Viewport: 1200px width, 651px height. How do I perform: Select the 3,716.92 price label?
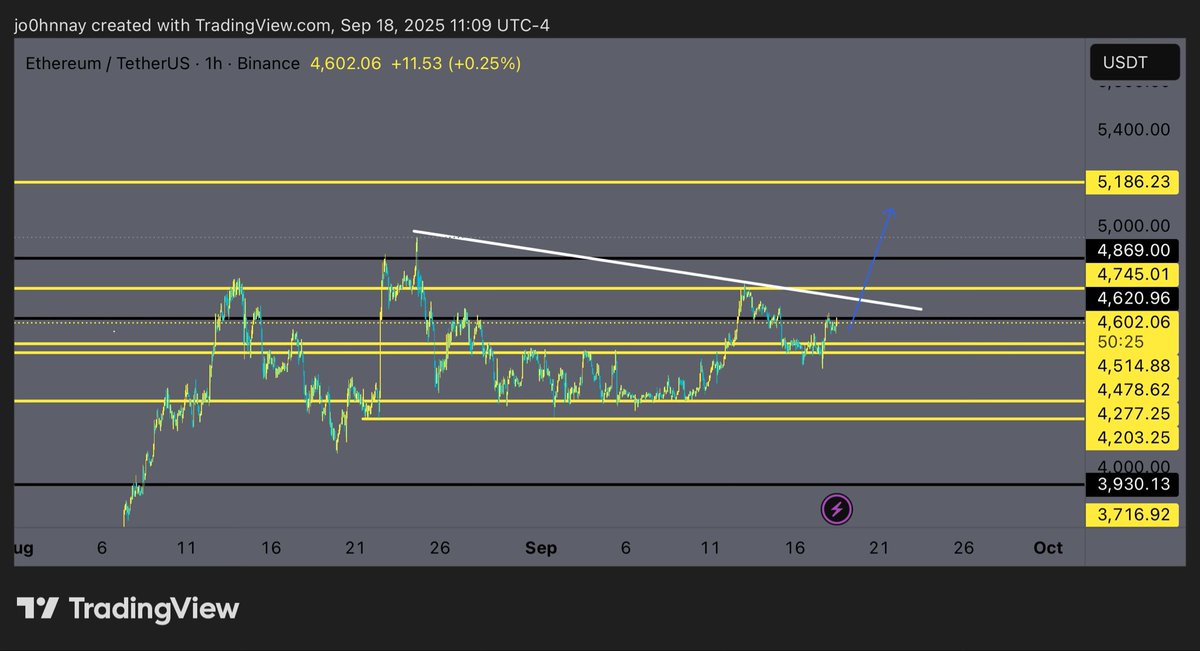[1133, 514]
